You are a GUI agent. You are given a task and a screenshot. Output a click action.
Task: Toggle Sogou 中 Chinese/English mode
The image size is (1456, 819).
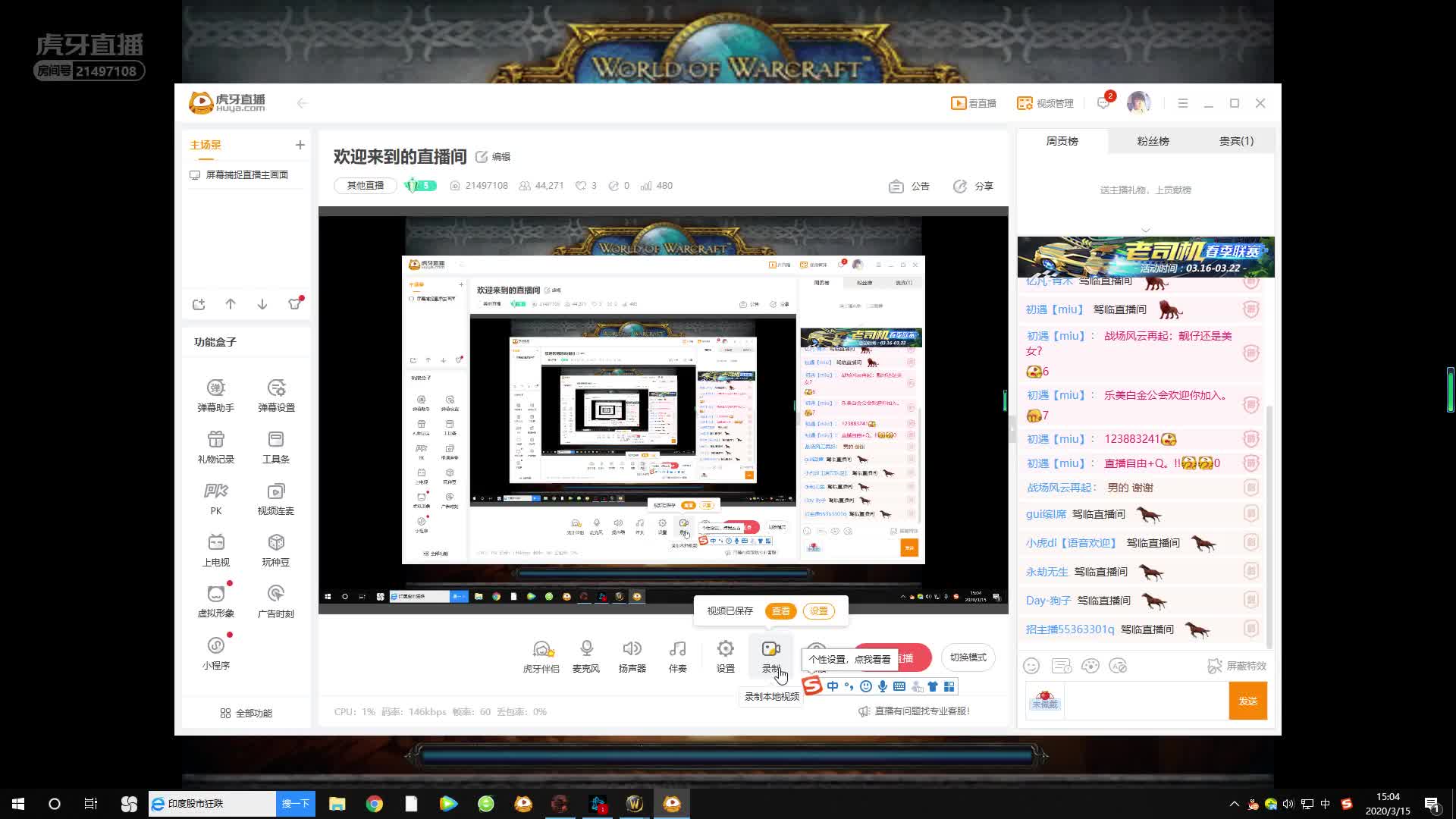point(833,686)
